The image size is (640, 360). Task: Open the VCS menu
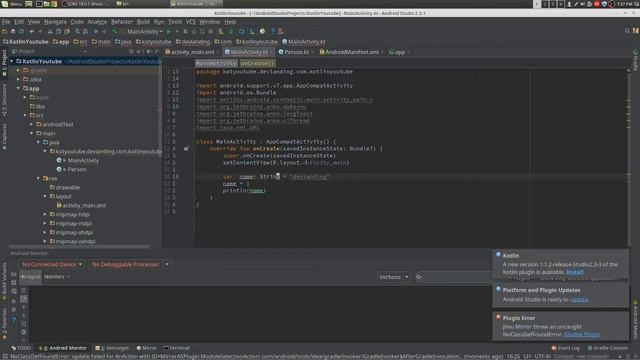click(191, 22)
